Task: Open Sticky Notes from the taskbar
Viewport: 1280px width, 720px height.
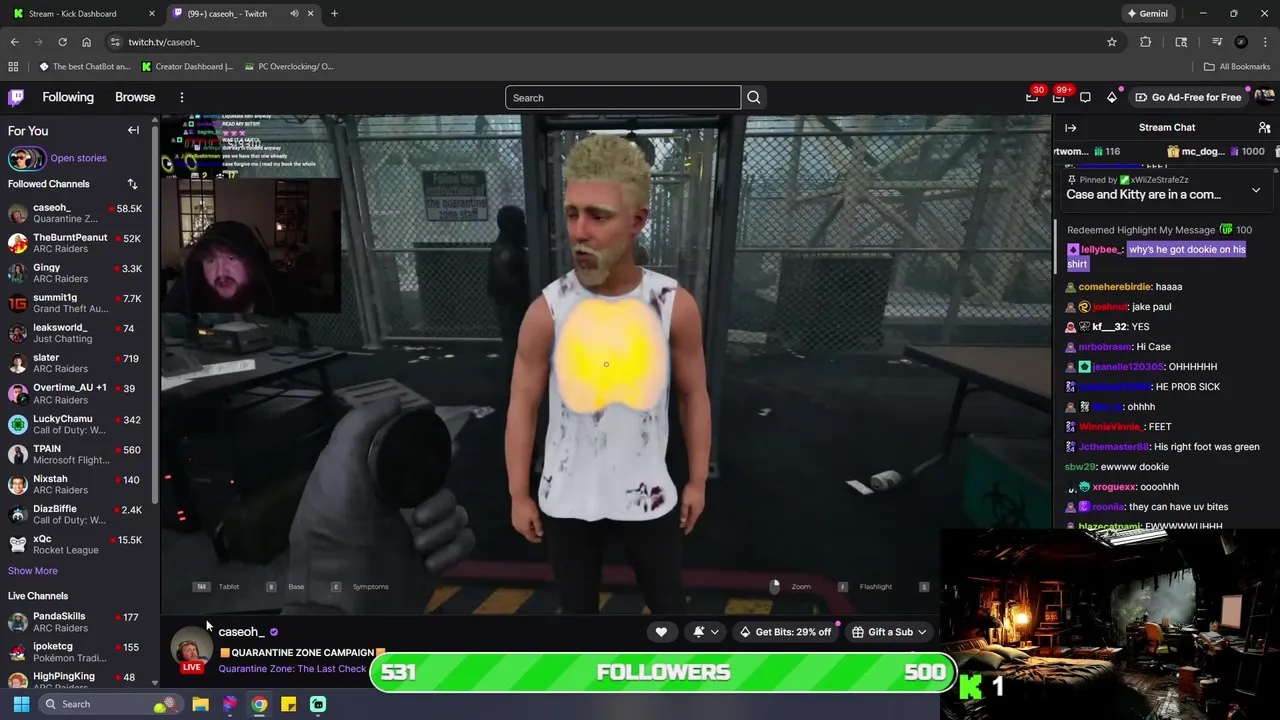Action: [x=288, y=704]
